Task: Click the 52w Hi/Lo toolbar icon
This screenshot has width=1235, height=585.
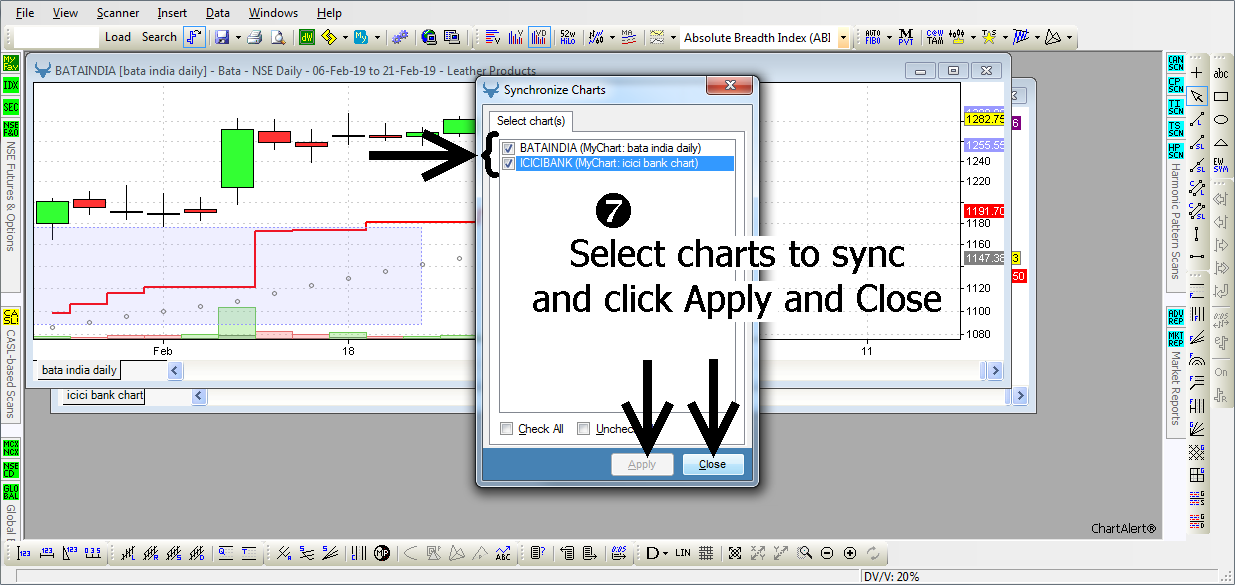Action: click(x=567, y=37)
